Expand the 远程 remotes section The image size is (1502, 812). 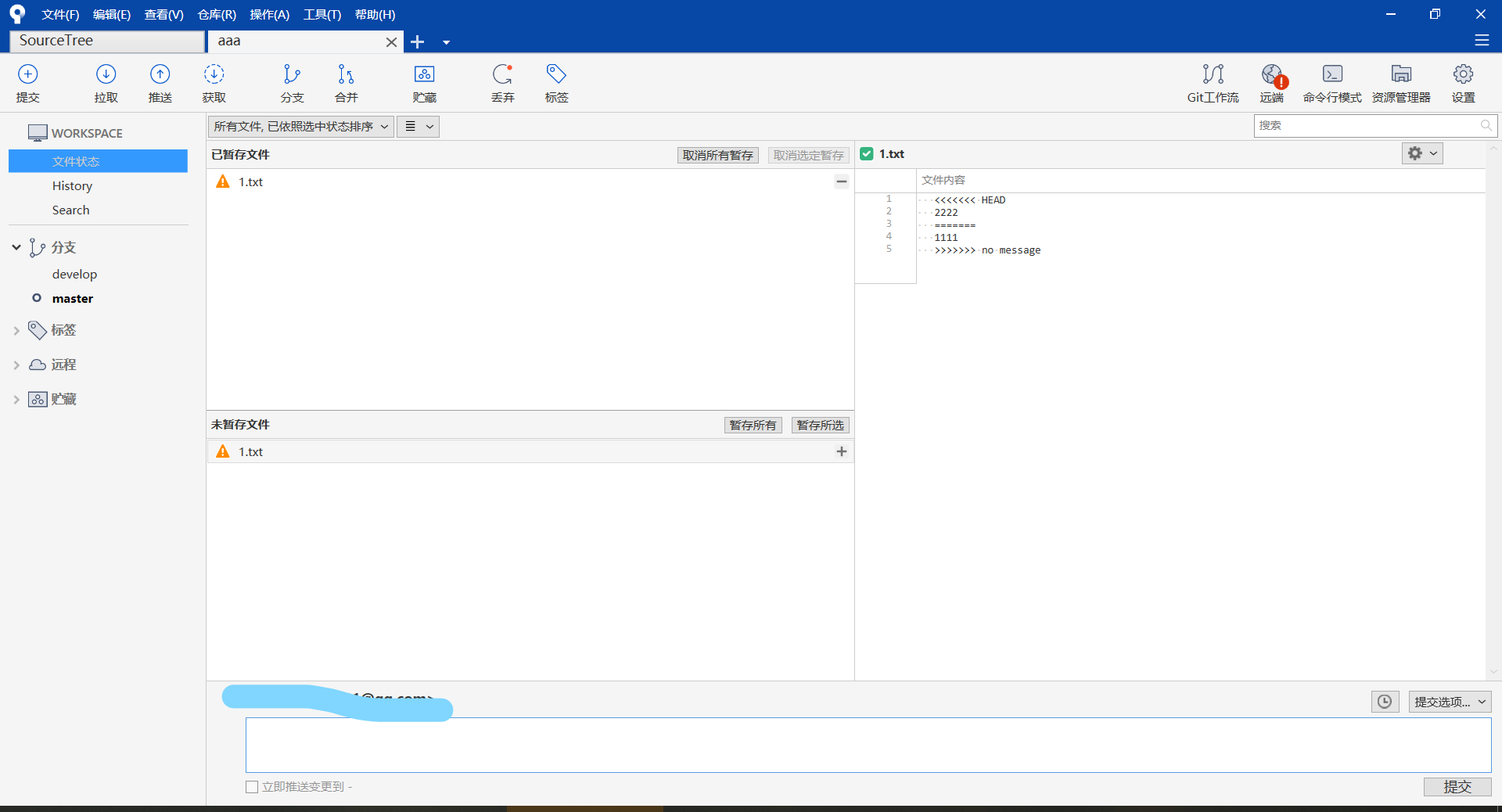pos(16,365)
